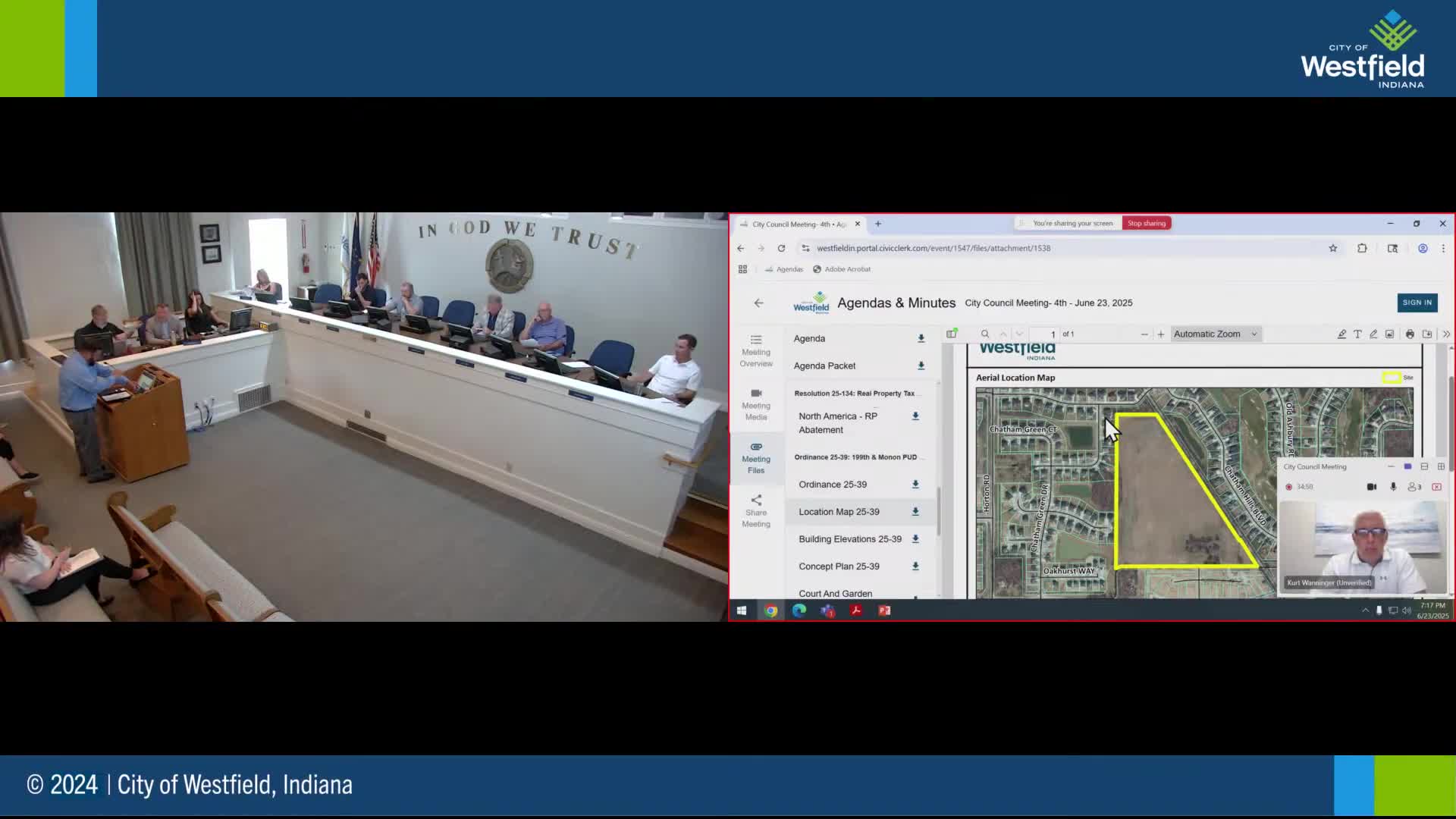Mute microphone in City Council Meeting window
Screen dimensions: 1456x819
coord(1393,487)
